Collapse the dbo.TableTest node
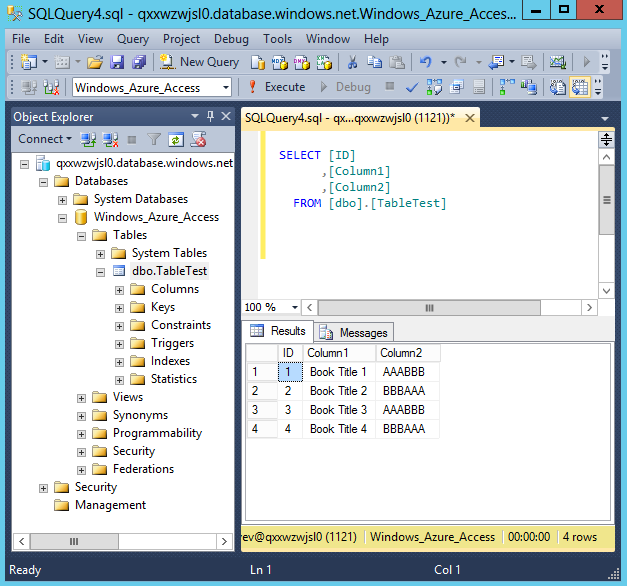Viewport: 627px width, 586px height. [101, 271]
